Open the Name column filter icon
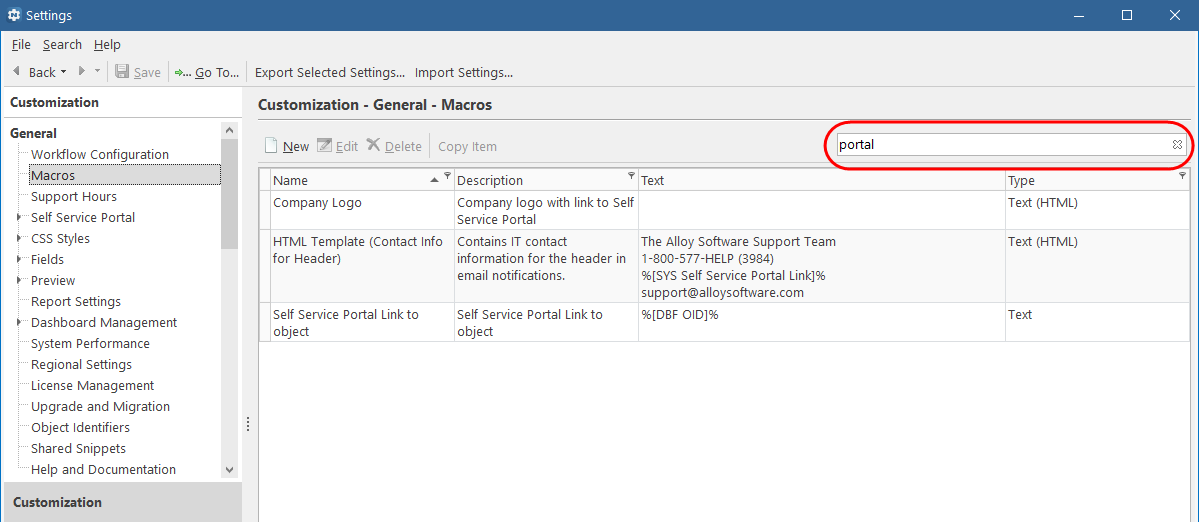1199x522 pixels. pyautogui.click(x=447, y=176)
